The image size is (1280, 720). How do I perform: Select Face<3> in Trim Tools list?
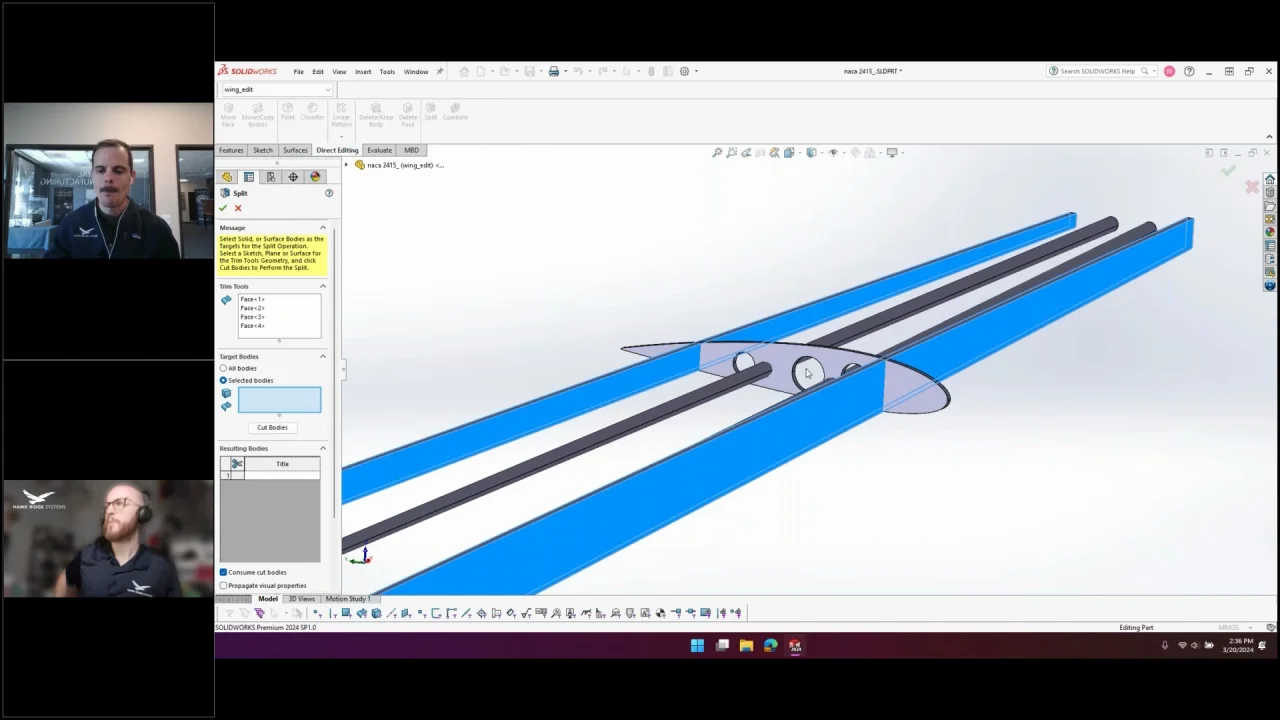tap(252, 317)
